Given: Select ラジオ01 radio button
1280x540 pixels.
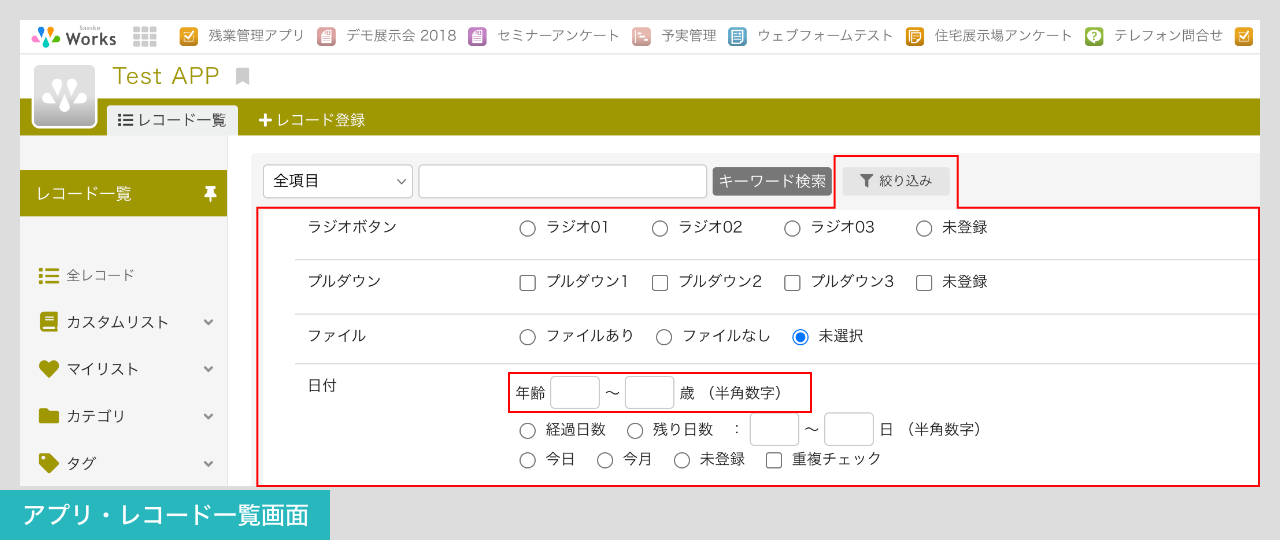Looking at the screenshot, I should (528, 228).
